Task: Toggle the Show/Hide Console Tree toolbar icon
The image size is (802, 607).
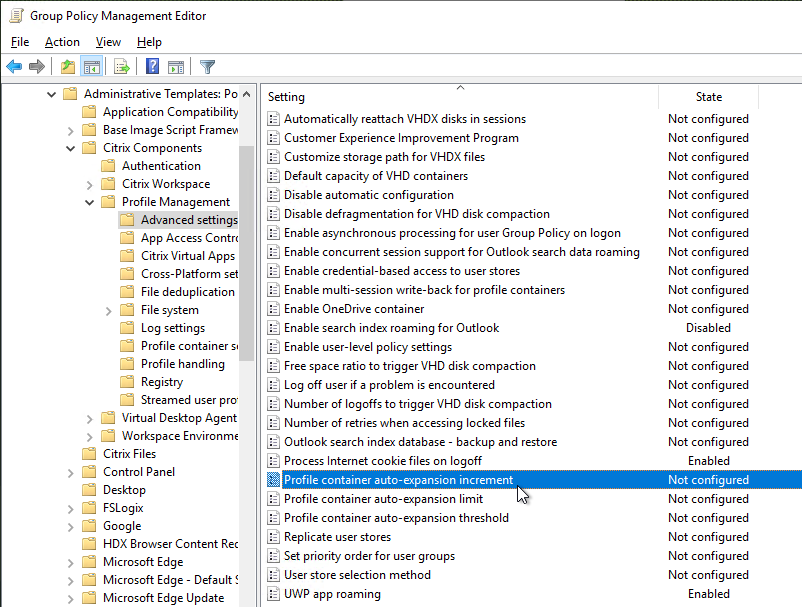Action: 92,66
